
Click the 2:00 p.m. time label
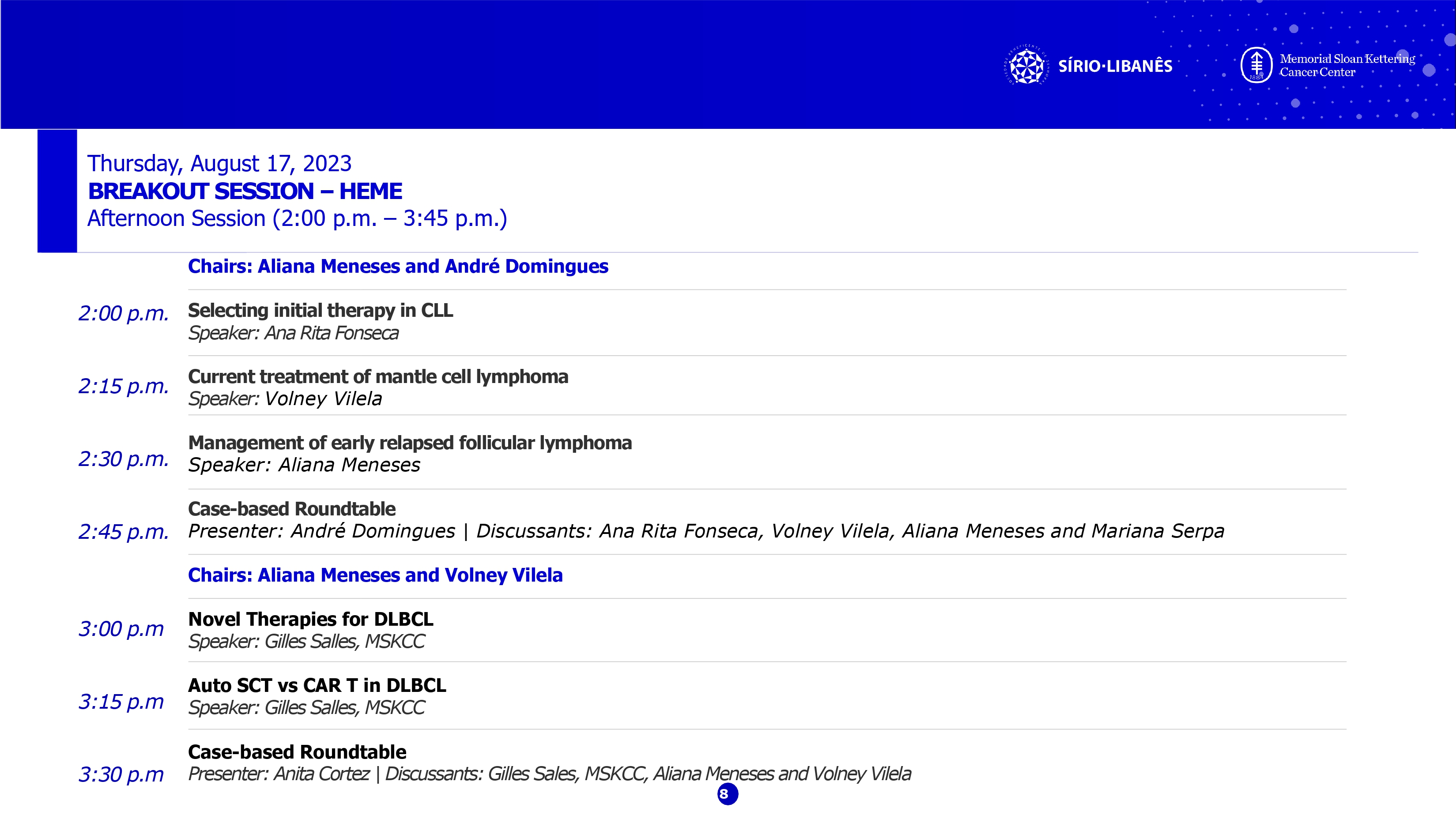[123, 313]
